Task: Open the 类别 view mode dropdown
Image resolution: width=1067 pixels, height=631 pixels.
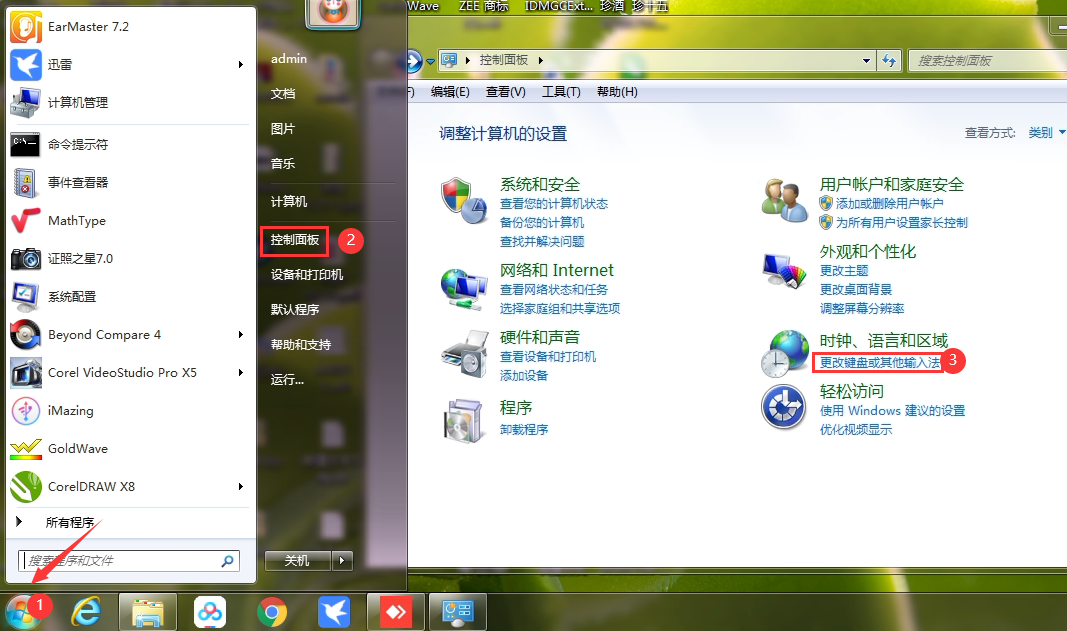Action: click(1046, 132)
